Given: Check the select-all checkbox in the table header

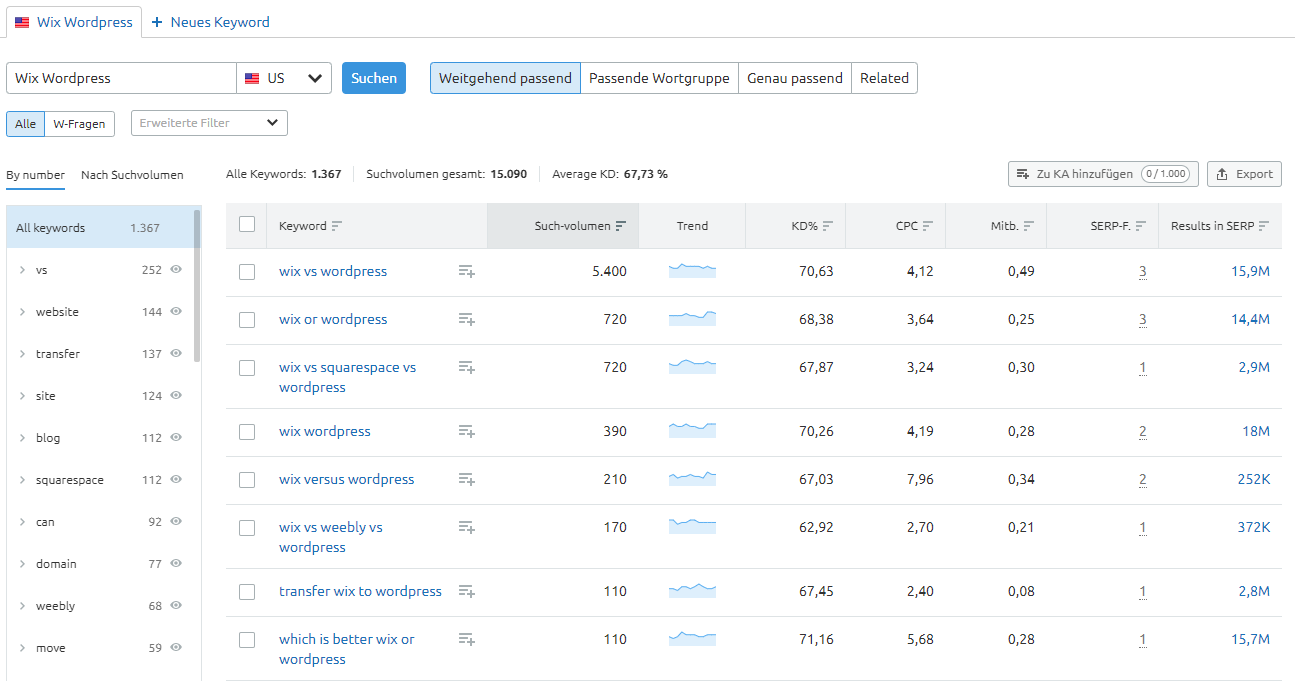Looking at the screenshot, I should [247, 226].
